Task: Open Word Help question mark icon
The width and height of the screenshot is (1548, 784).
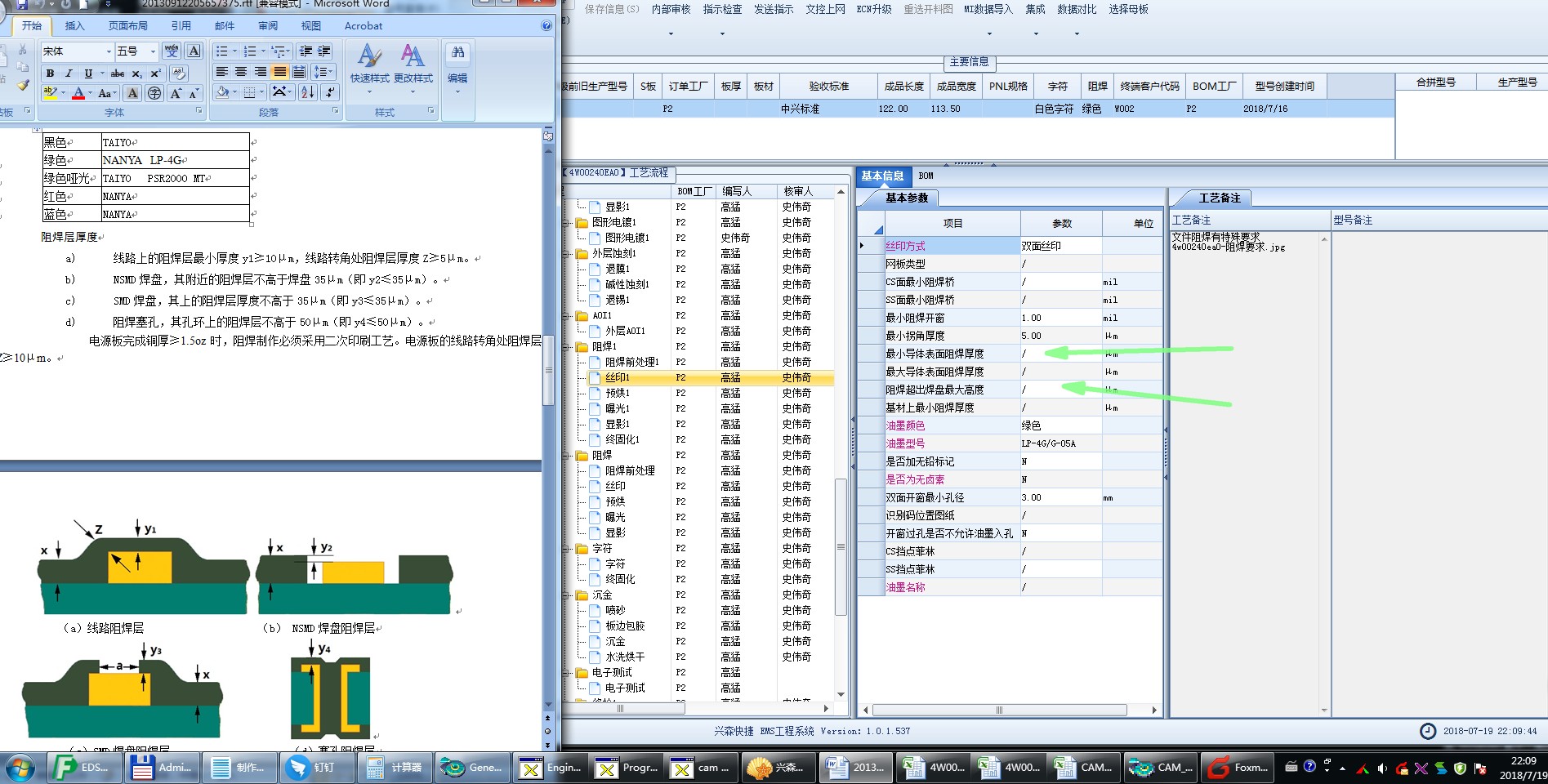Action: pos(546,26)
